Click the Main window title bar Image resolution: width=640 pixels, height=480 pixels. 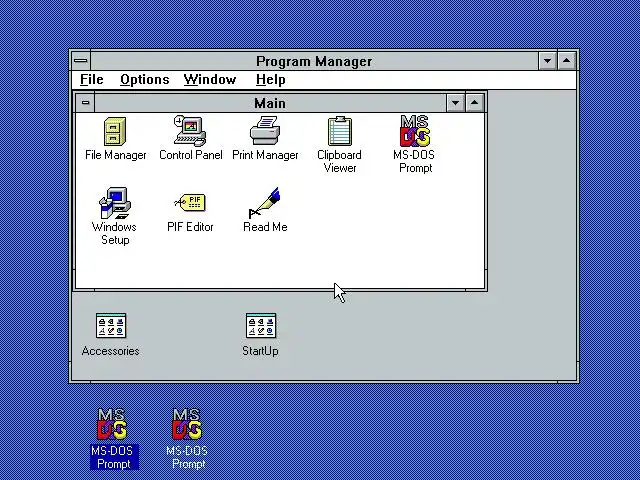pos(270,103)
